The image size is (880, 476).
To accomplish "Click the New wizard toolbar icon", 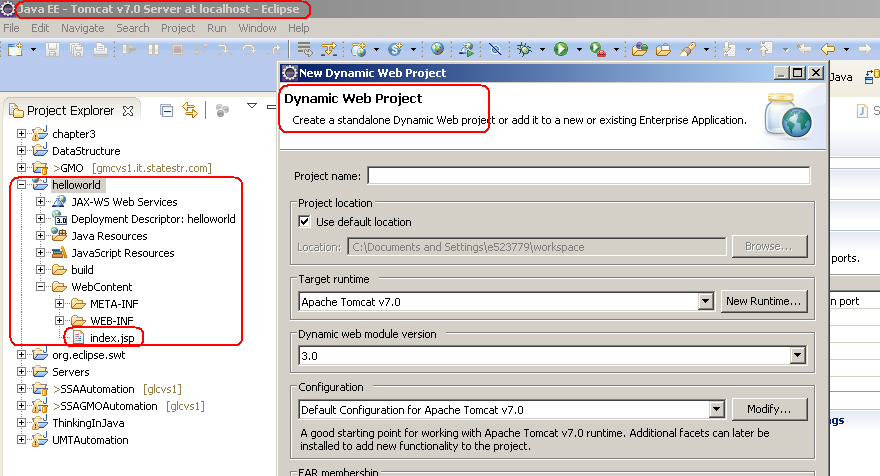I will 15,49.
